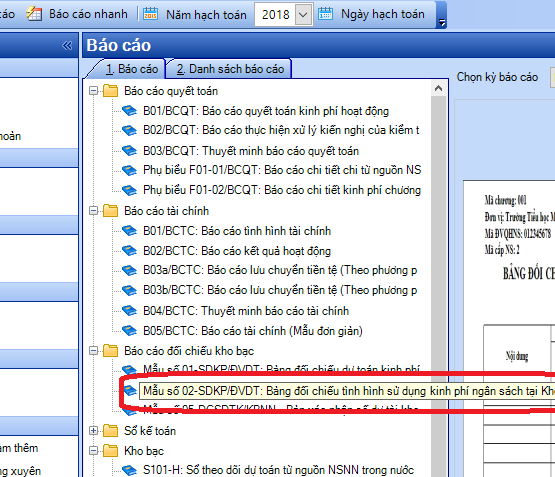
Task: Collapse the Báo cáo quyết toán tree node
Action: (x=93, y=91)
